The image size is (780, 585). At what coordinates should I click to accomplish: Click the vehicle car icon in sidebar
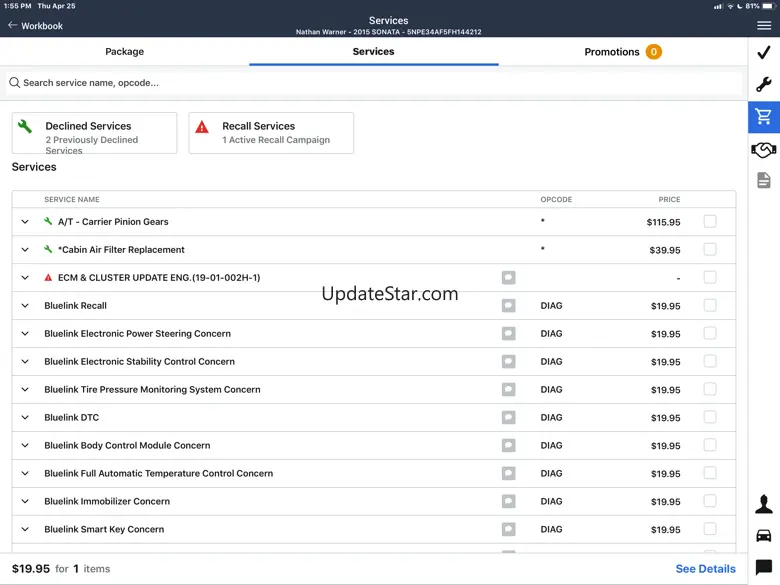tap(764, 536)
